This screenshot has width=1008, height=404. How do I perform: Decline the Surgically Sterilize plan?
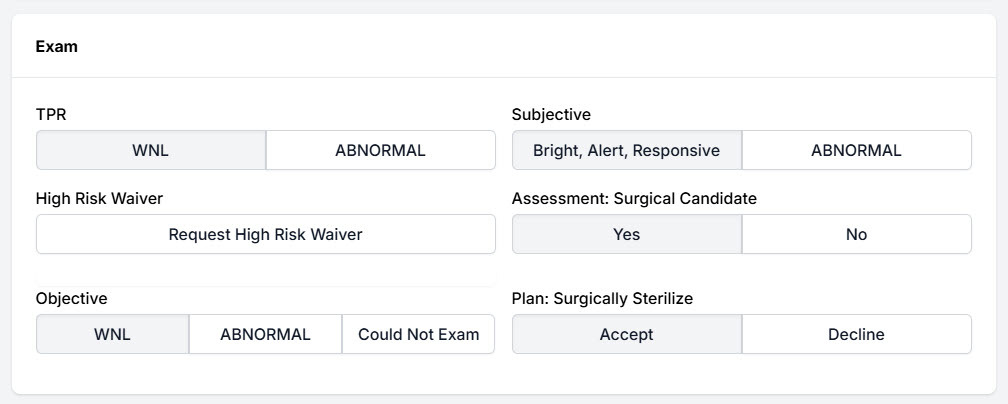(856, 335)
